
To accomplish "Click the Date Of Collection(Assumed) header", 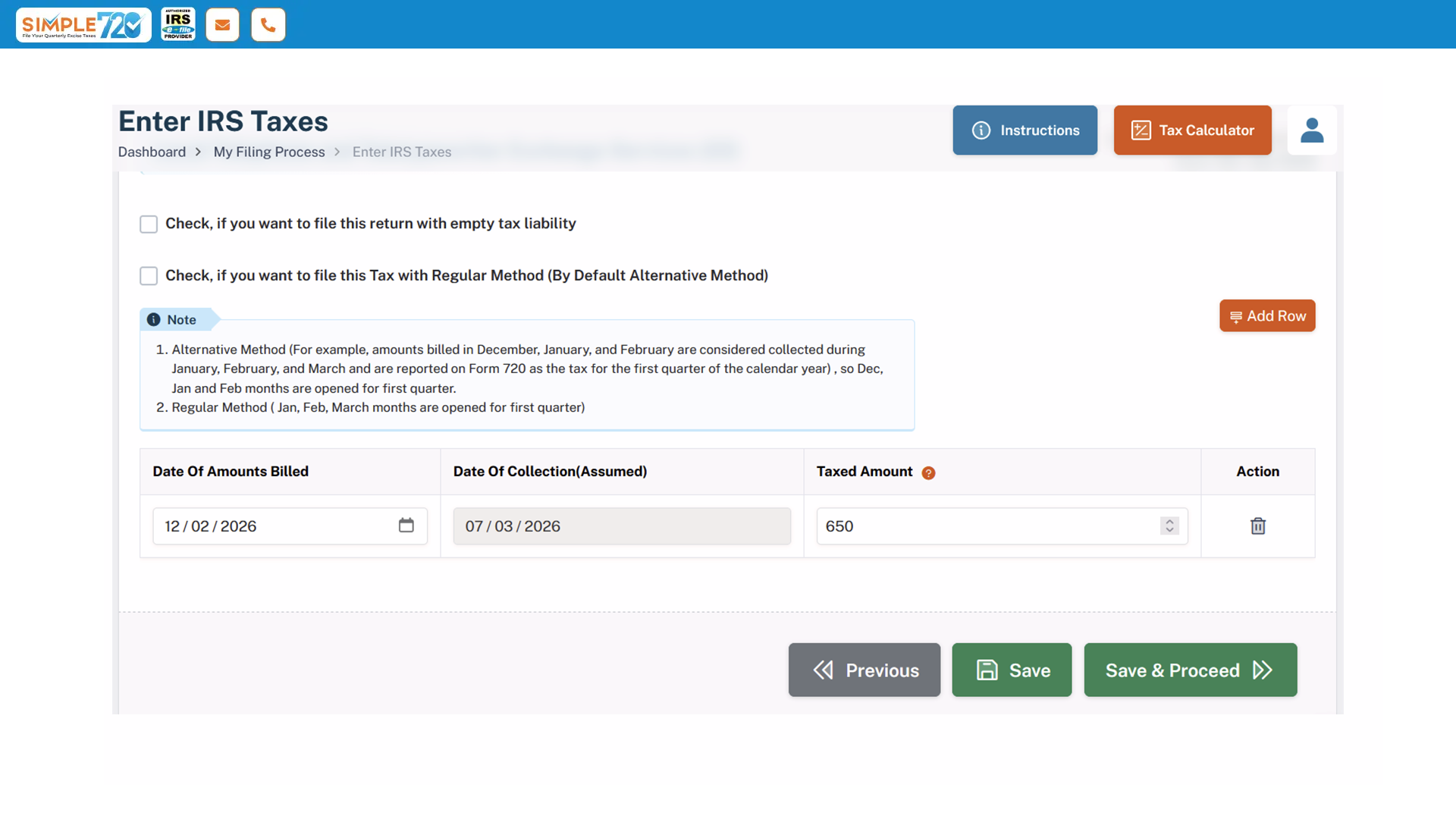I will click(550, 472).
